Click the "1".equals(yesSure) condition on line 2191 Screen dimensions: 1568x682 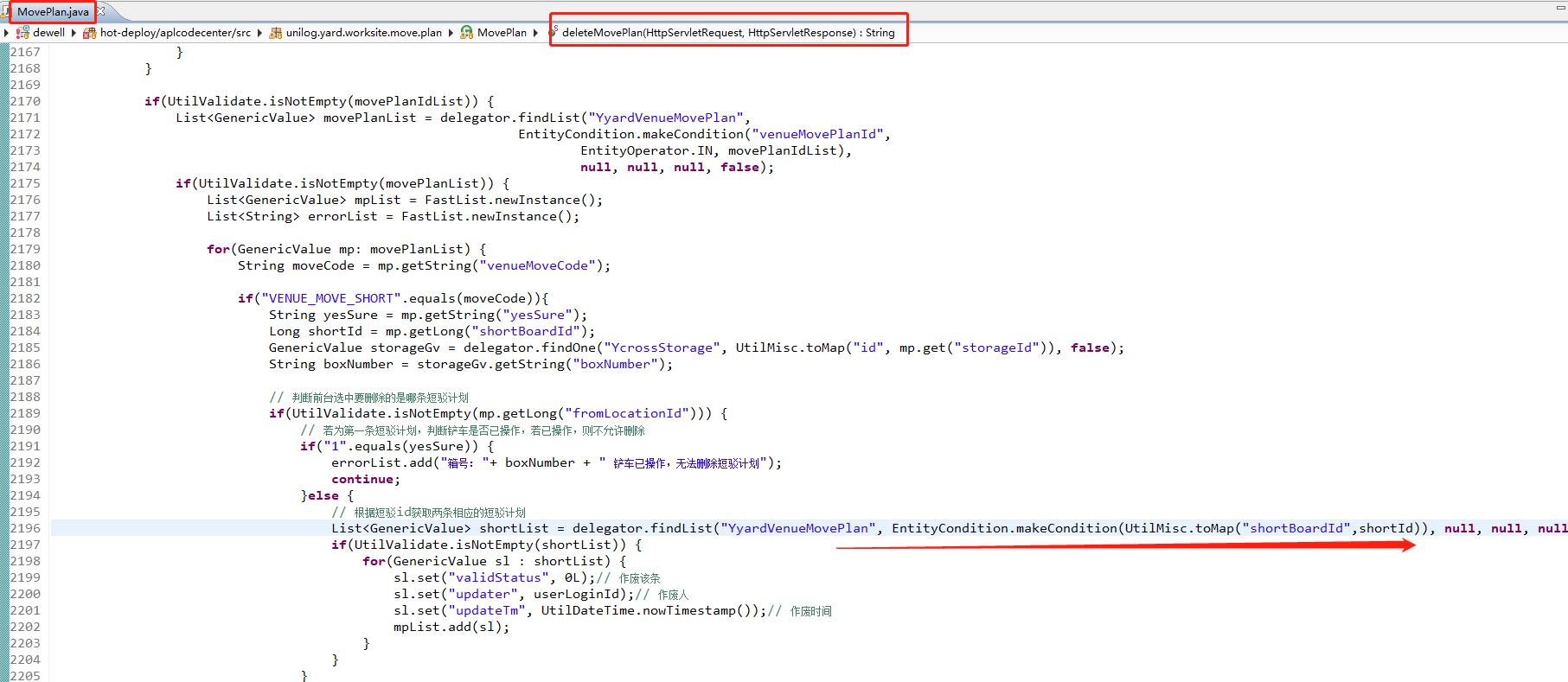click(397, 446)
